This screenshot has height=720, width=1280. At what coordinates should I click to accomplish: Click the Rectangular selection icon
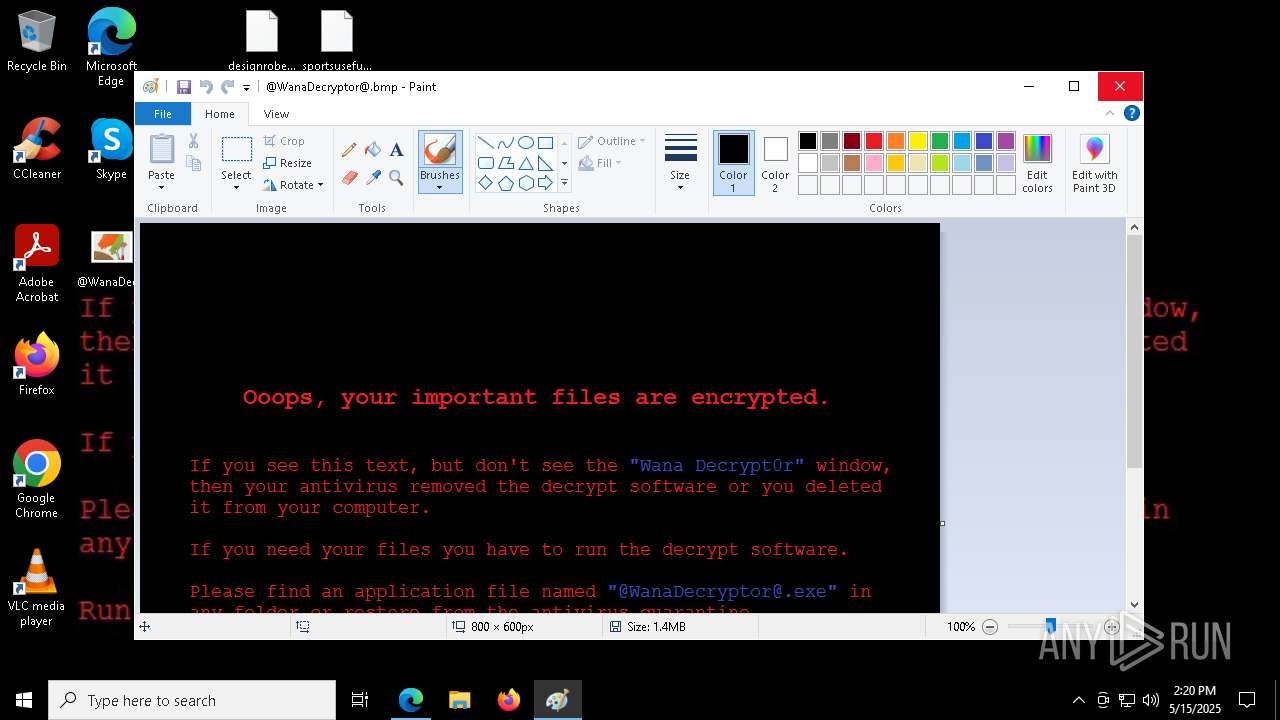[236, 150]
